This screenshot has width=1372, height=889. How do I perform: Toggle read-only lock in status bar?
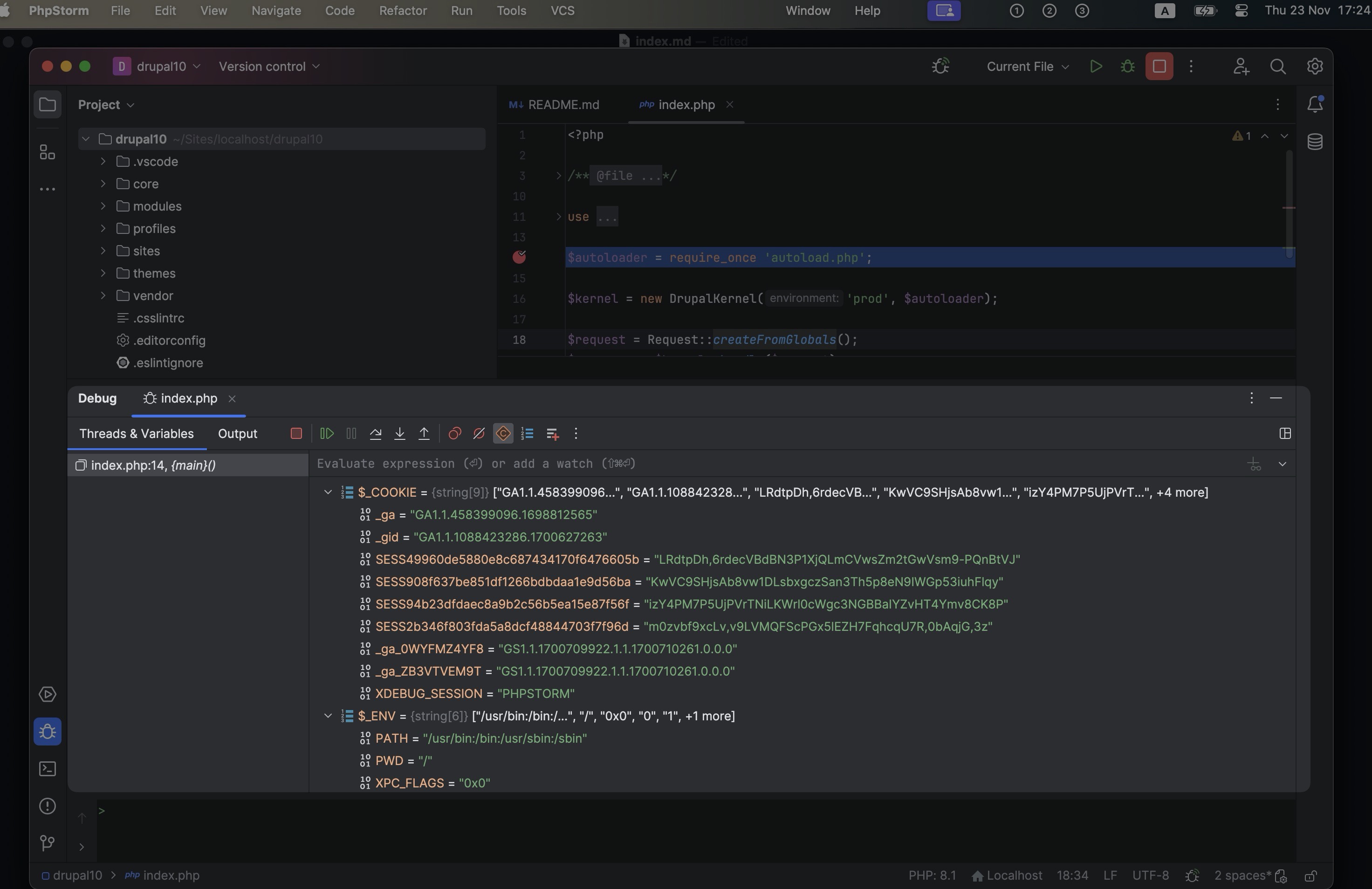[1310, 876]
